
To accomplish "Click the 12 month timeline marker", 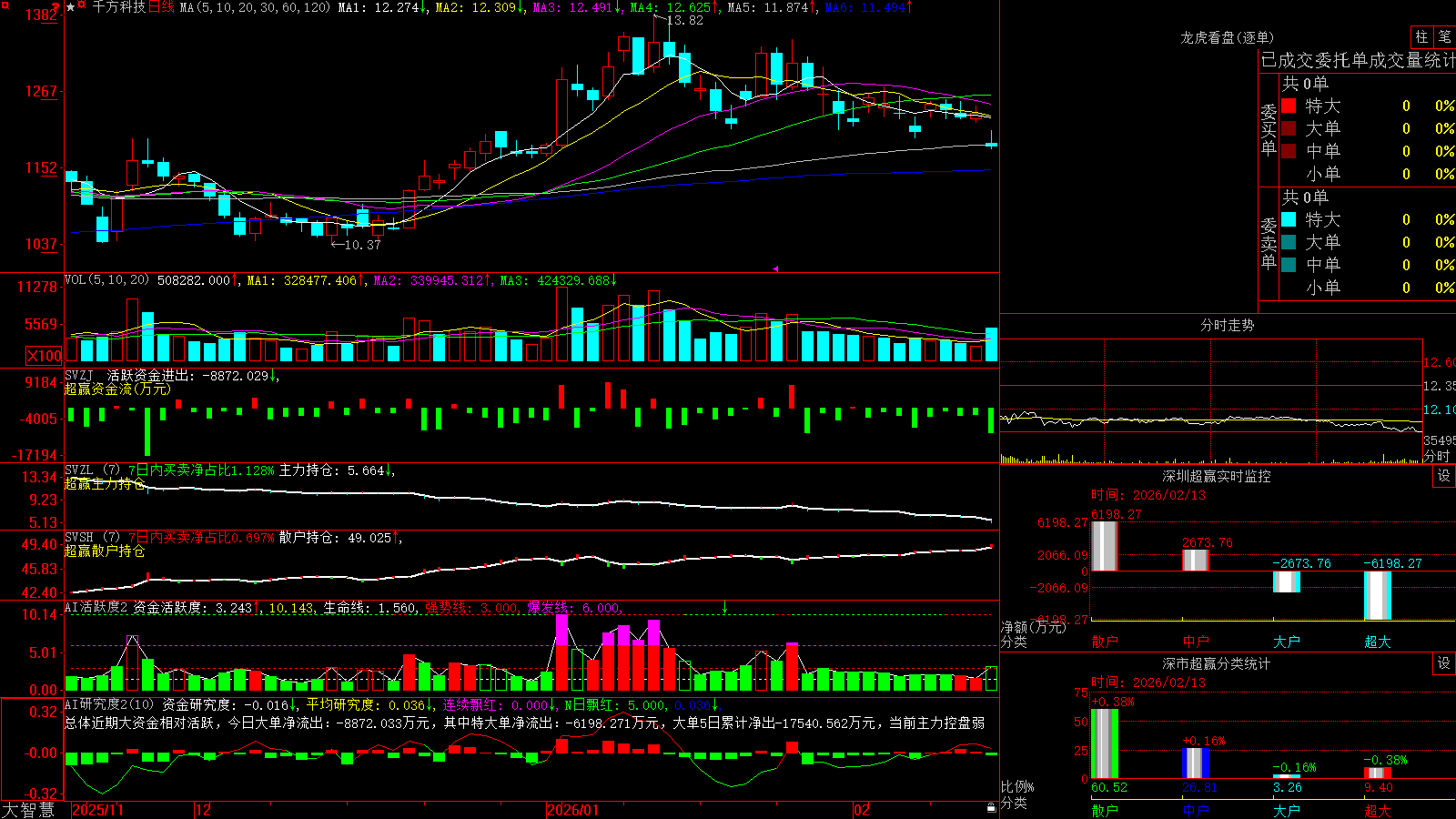I will tap(204, 810).
